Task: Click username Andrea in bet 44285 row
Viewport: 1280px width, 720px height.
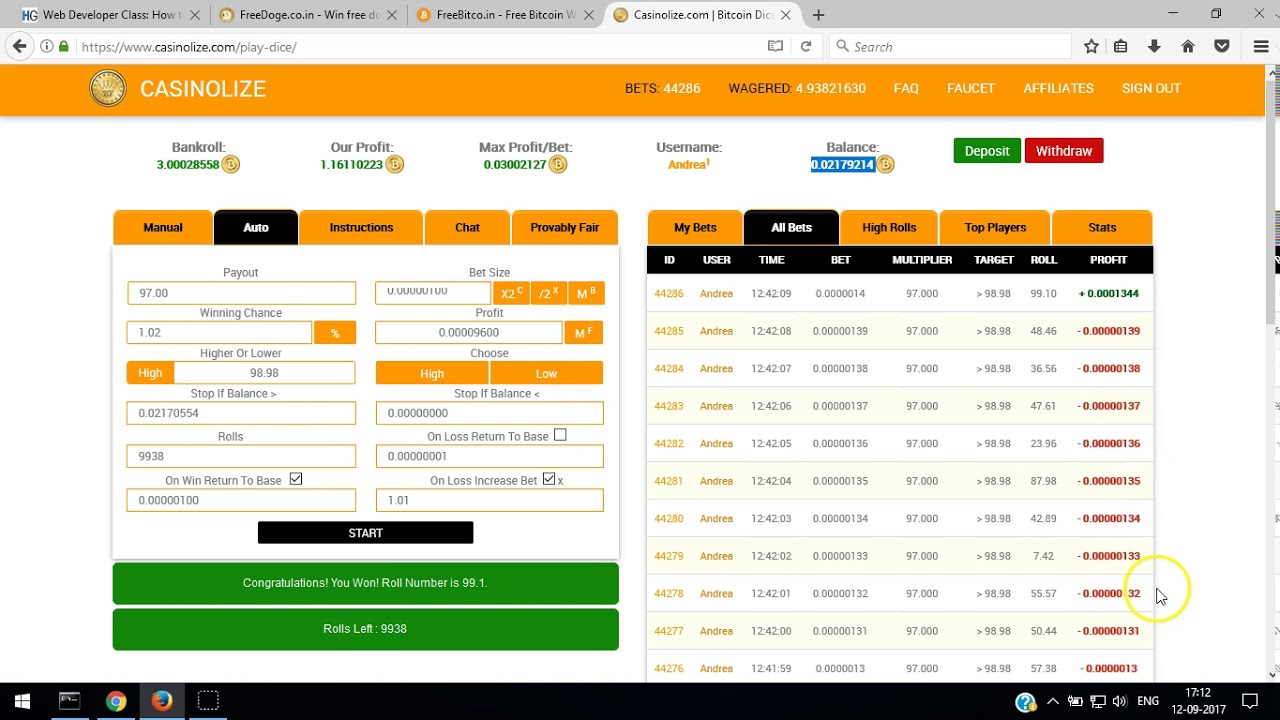Action: point(716,331)
